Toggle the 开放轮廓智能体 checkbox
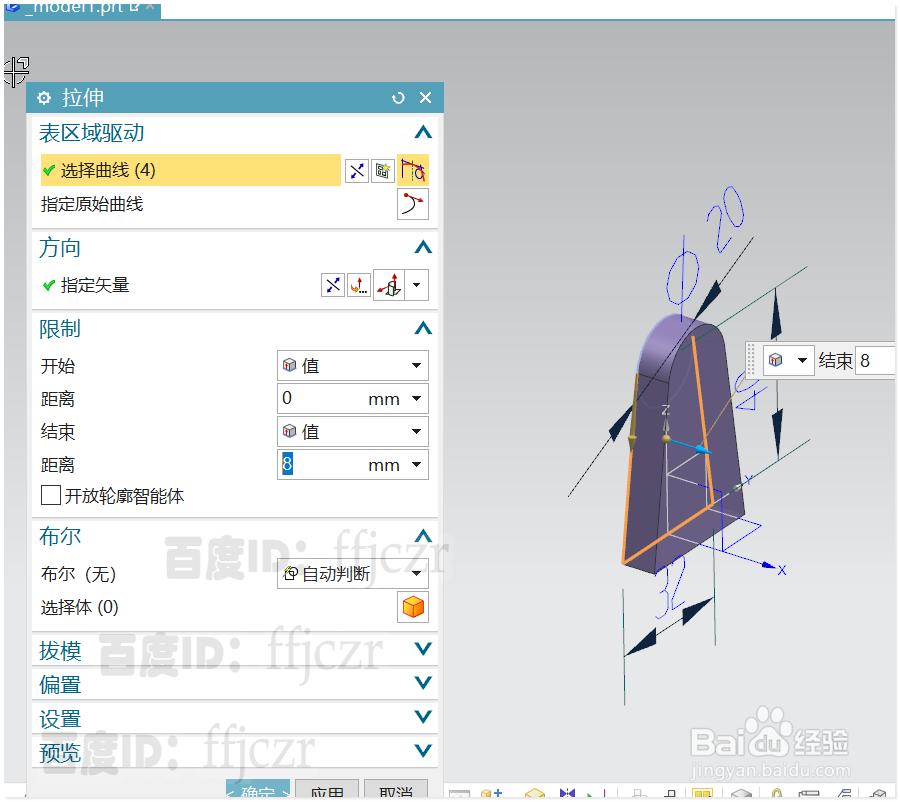900x802 pixels. point(51,495)
